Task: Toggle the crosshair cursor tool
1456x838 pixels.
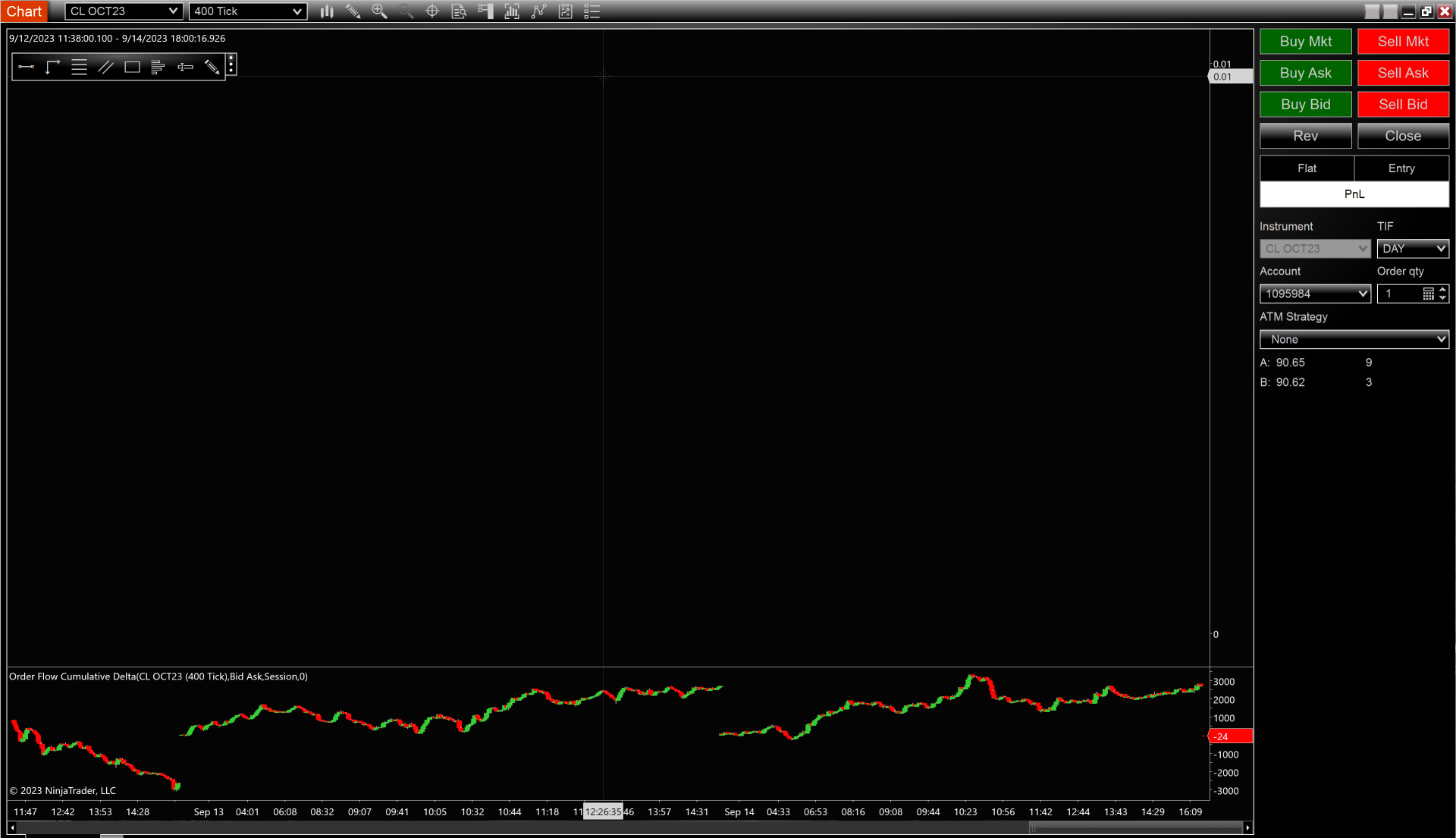Action: (432, 11)
